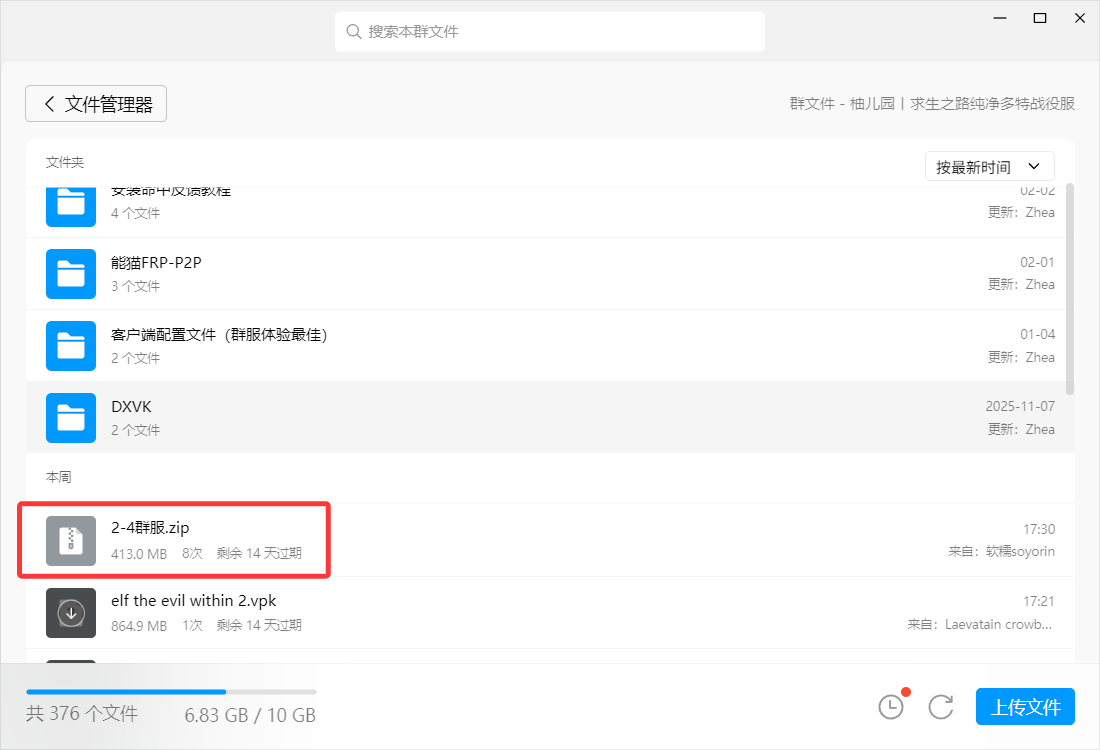Viewport: 1100px width, 750px height.
Task: Open the transfer history clock icon
Action: [890, 707]
